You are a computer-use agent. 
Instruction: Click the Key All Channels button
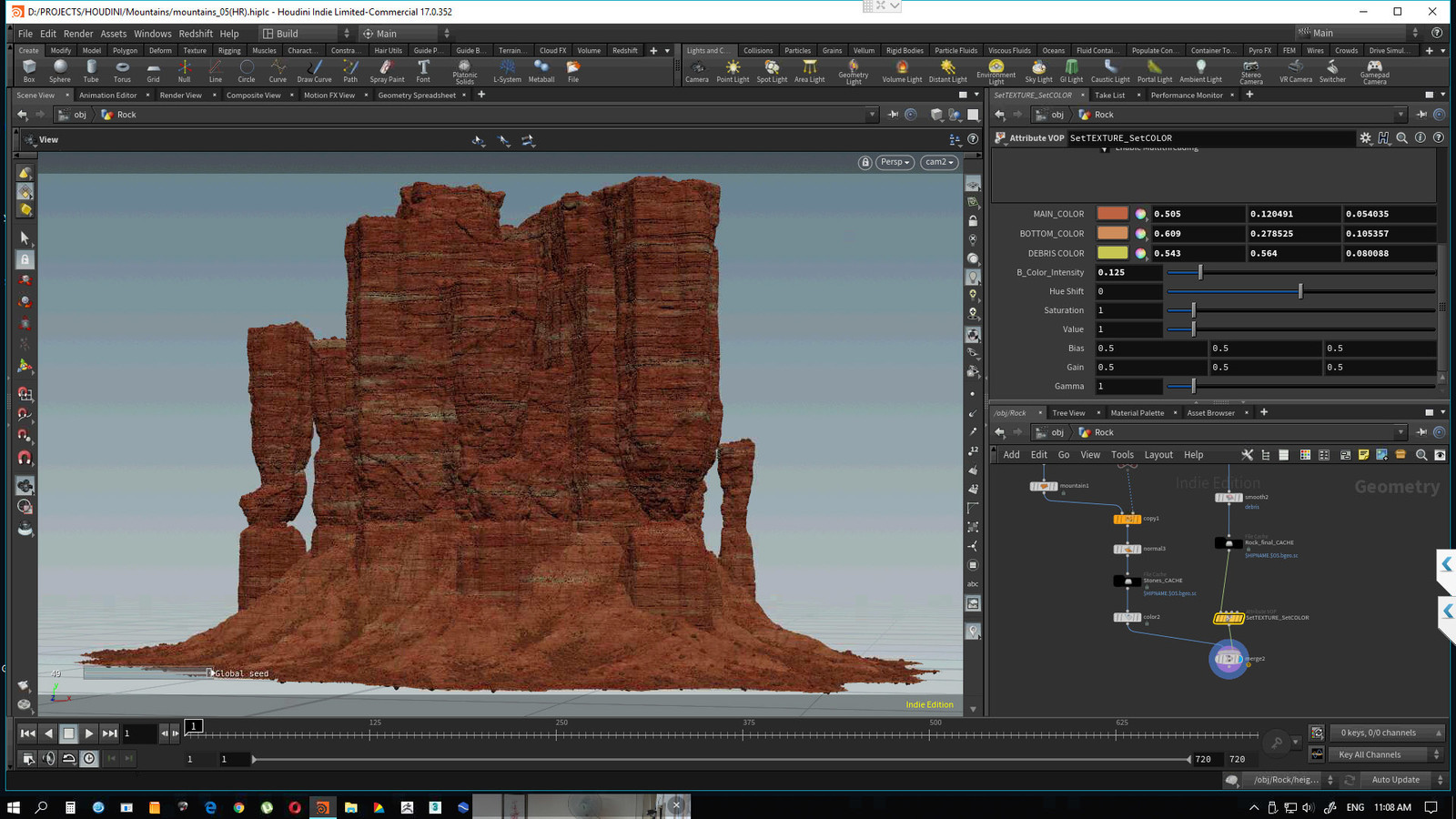click(x=1370, y=754)
